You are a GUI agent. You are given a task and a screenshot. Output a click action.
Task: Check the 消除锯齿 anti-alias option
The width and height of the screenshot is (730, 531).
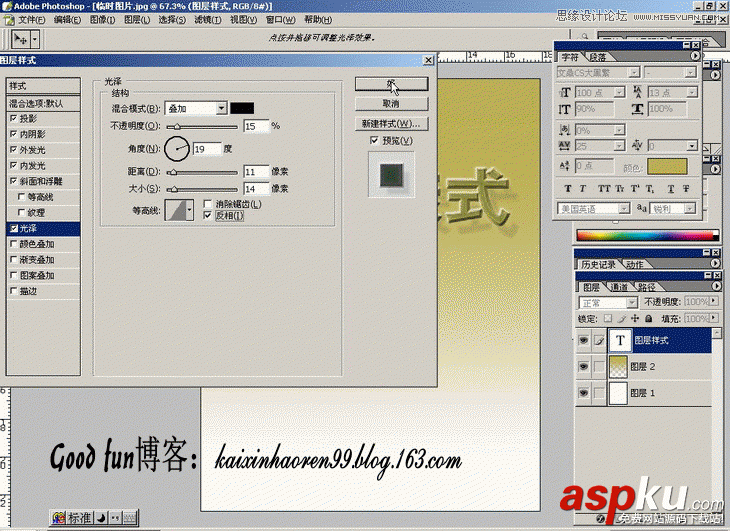coord(208,204)
